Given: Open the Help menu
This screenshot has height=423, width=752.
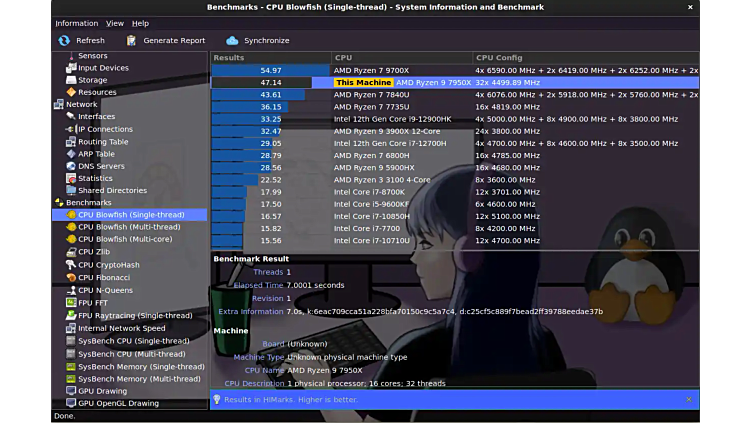Looking at the screenshot, I should pyautogui.click(x=140, y=23).
